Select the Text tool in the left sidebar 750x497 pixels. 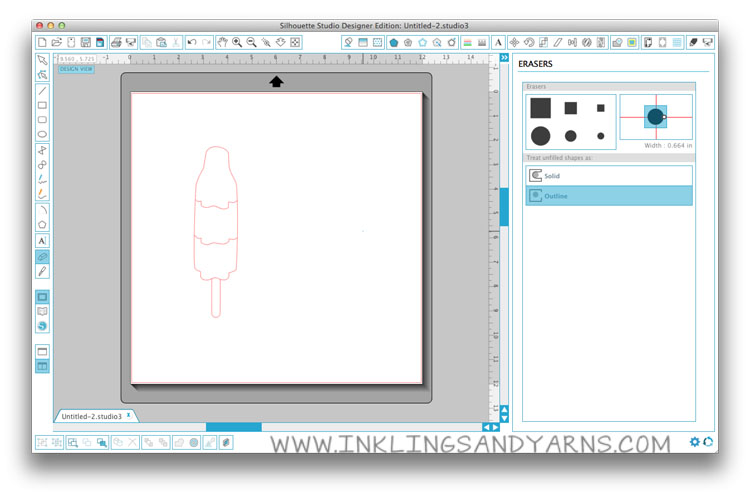pos(42,241)
